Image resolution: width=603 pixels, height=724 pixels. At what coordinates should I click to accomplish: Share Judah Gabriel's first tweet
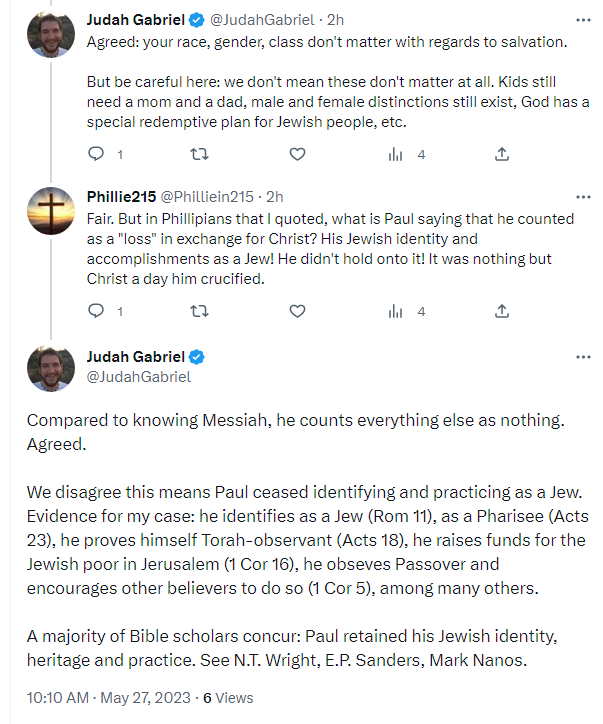(x=502, y=154)
